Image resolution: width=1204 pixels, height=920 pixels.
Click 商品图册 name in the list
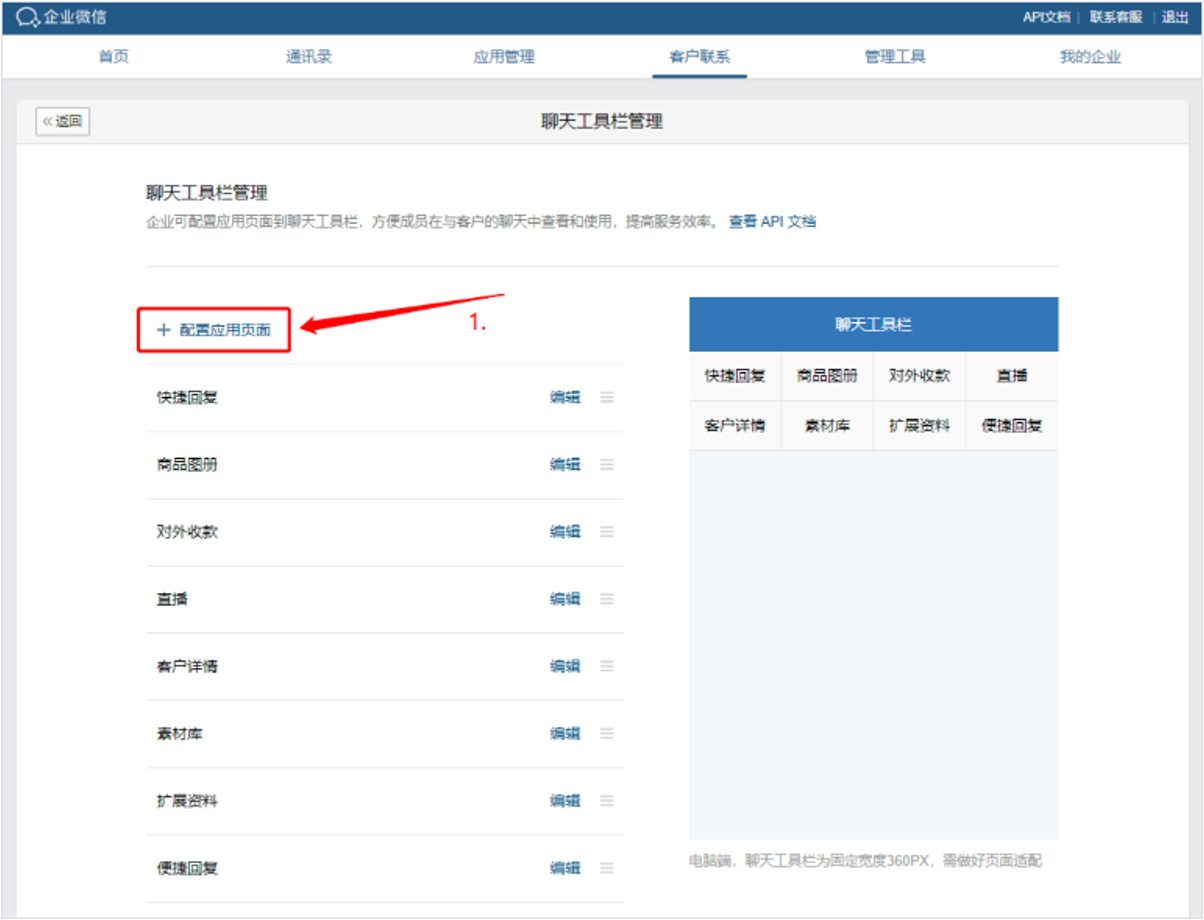pos(187,464)
